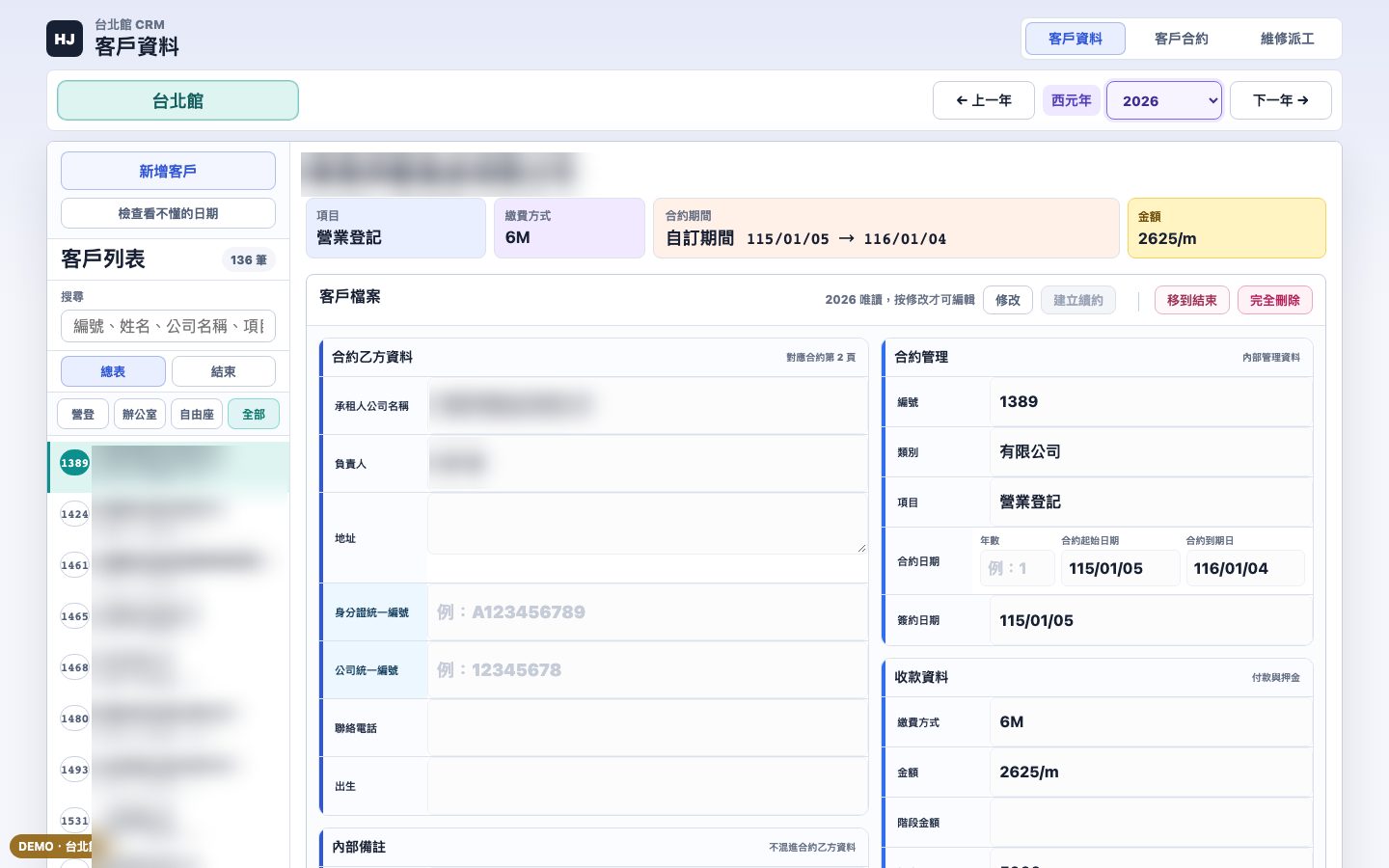Click 修改 to edit the customer file
The height and width of the screenshot is (868, 1389).
(x=1008, y=300)
